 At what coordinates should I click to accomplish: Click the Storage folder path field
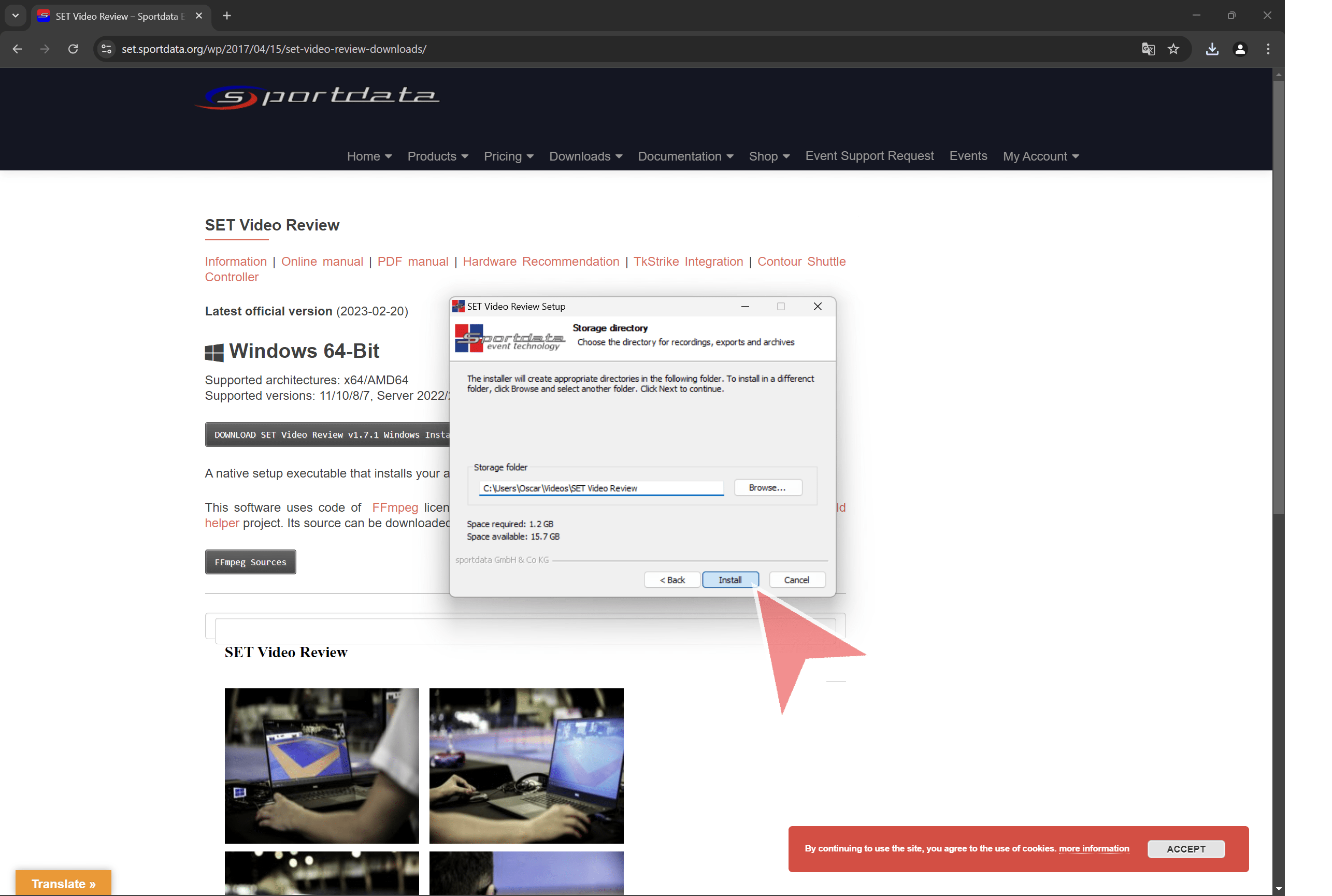(x=600, y=488)
